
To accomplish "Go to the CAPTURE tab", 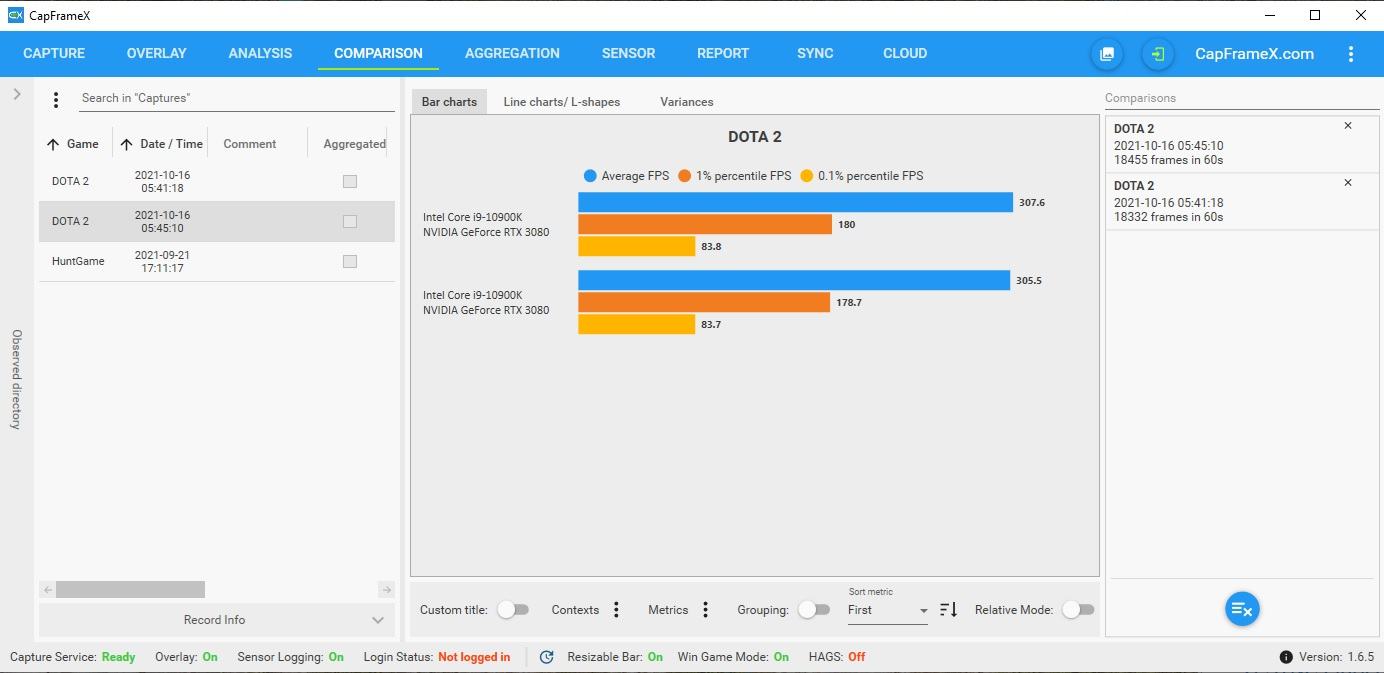I will [x=54, y=54].
